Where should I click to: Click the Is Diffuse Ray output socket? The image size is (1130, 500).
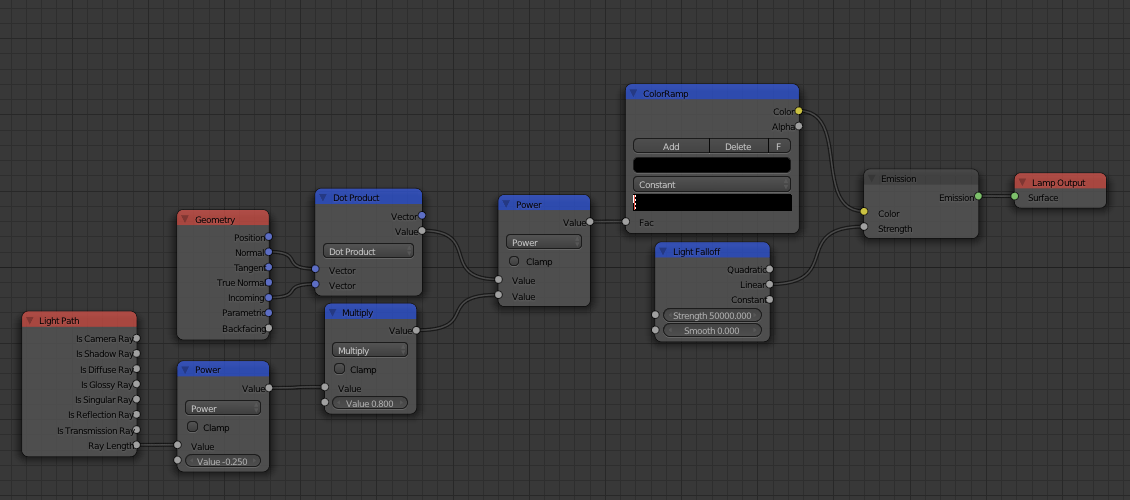click(x=136, y=370)
